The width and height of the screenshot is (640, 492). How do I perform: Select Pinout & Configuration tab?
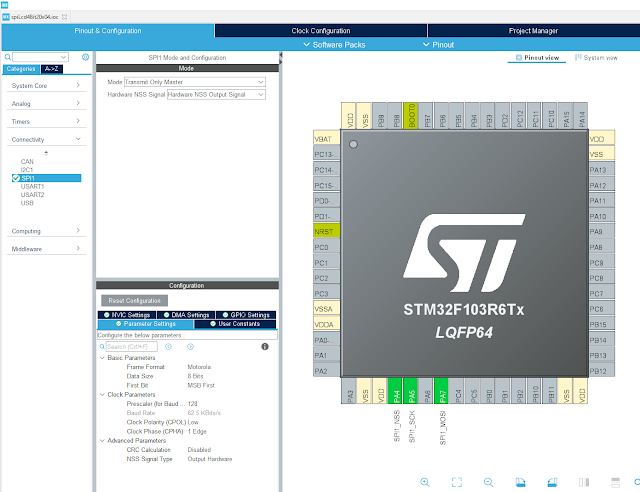click(x=108, y=31)
